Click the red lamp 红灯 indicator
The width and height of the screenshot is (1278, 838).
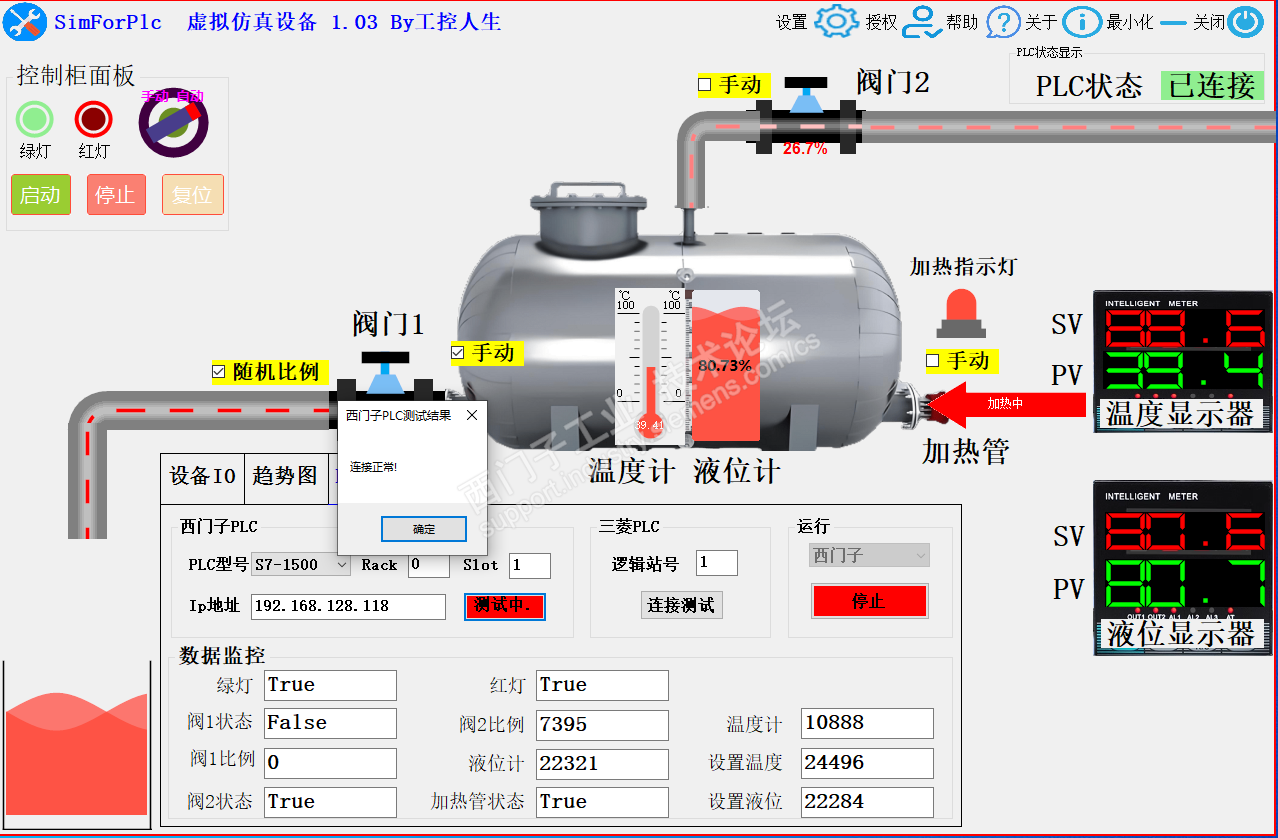(x=94, y=120)
